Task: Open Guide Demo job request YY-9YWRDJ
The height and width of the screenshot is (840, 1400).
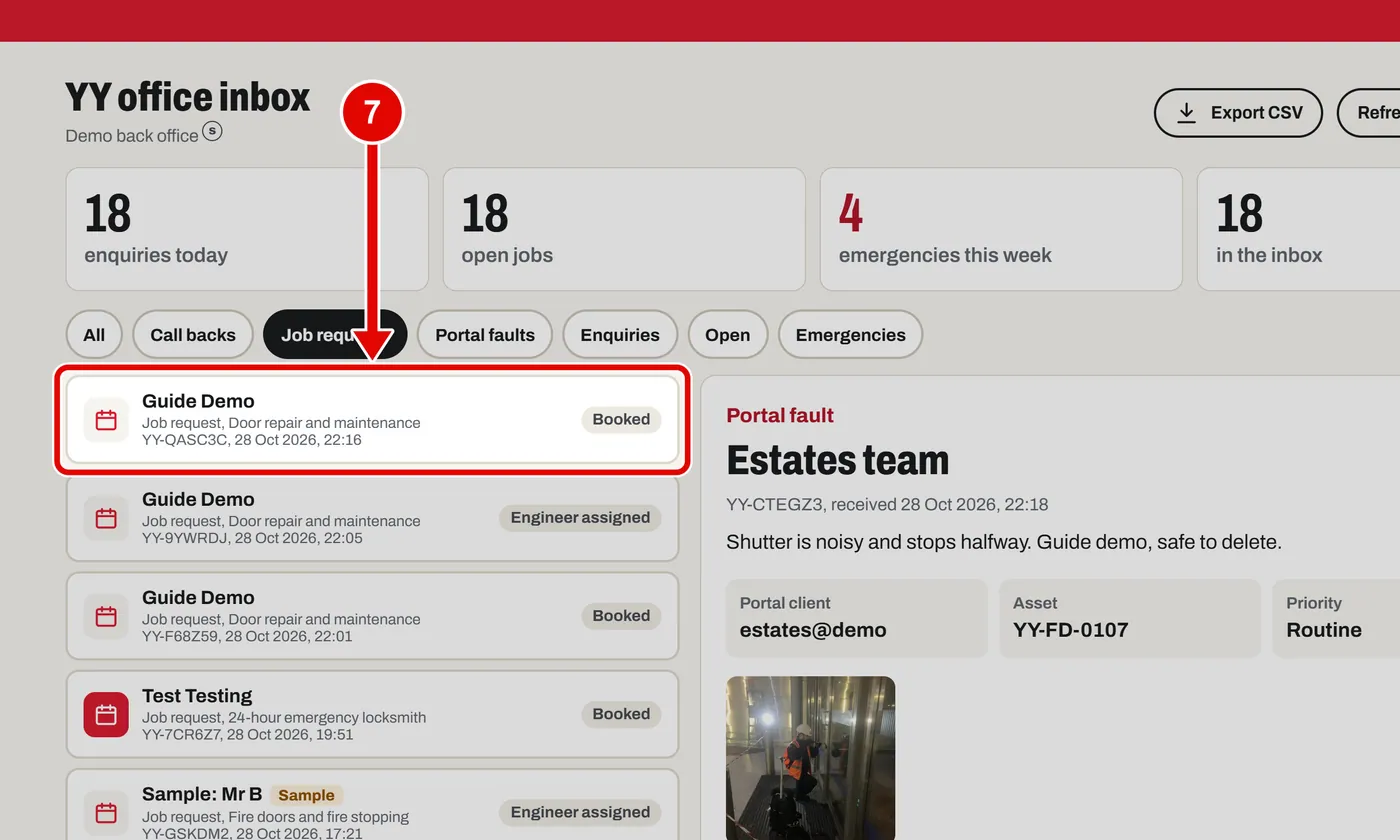Action: (x=372, y=518)
